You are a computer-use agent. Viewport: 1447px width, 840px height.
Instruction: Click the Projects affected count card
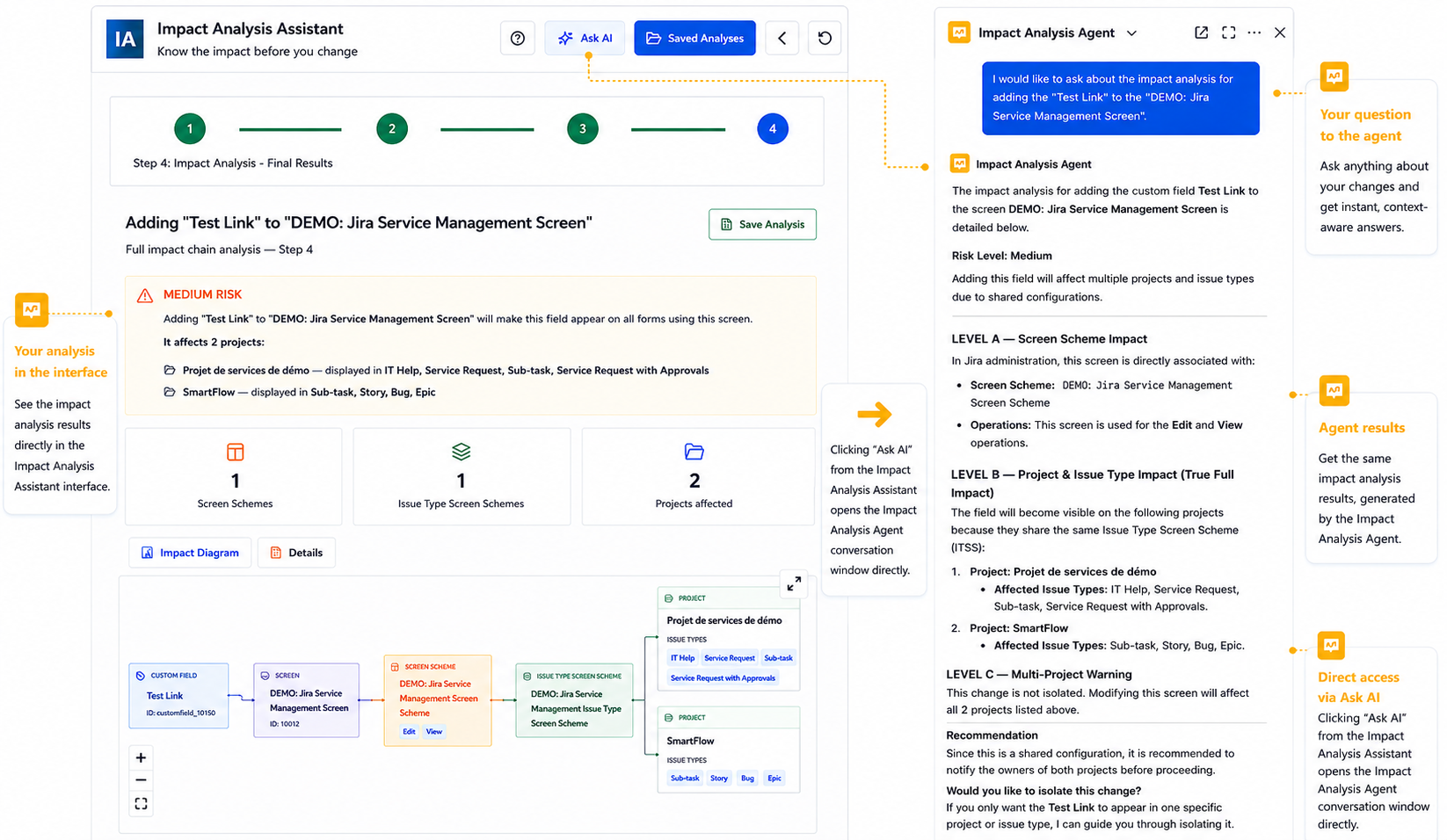tap(698, 476)
